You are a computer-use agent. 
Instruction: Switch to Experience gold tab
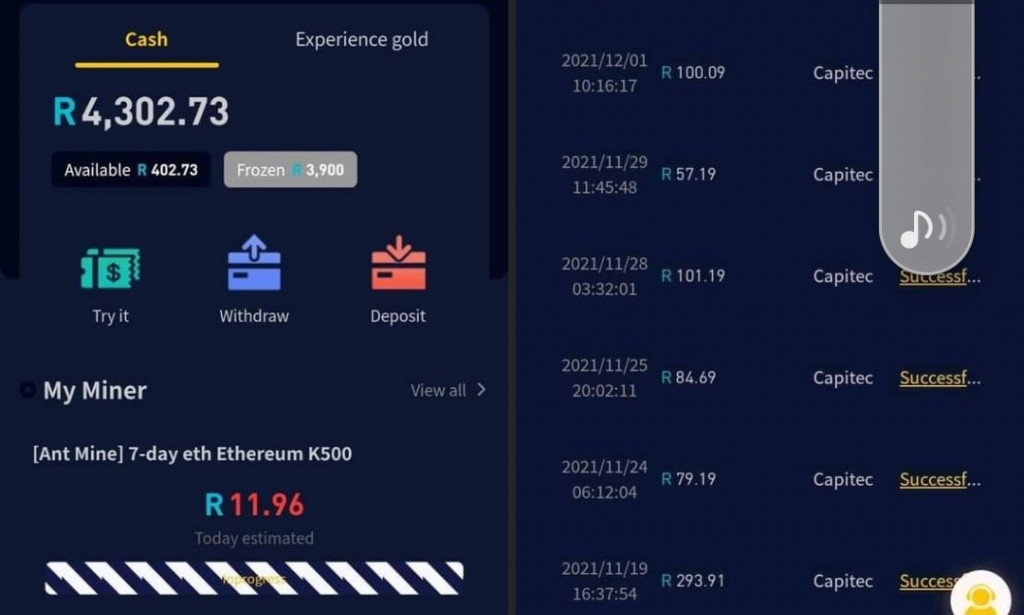[x=361, y=40]
